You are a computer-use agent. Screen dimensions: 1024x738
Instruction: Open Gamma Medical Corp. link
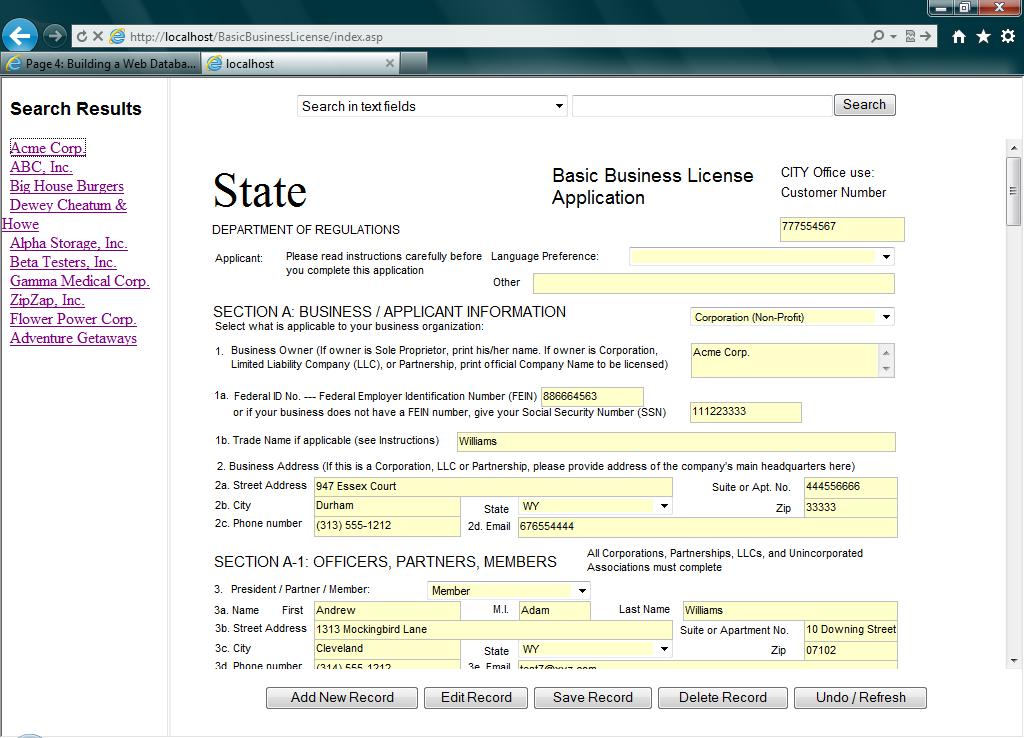pyautogui.click(x=80, y=281)
